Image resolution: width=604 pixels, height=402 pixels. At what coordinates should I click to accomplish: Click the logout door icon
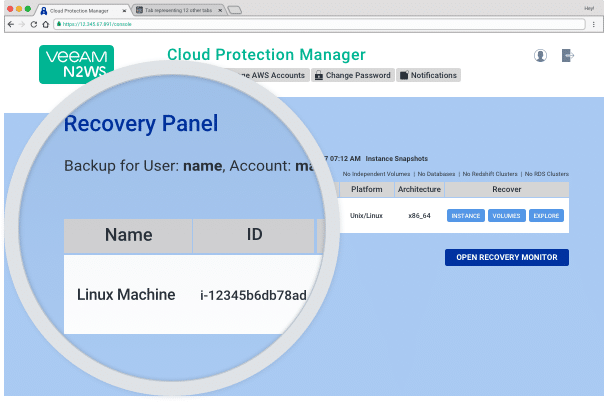pyautogui.click(x=568, y=55)
